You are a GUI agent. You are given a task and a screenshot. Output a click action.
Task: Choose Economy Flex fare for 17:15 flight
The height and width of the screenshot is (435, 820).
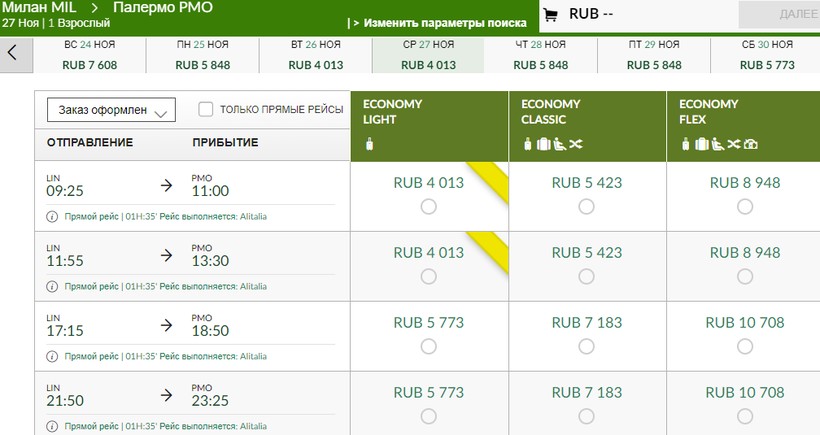[745, 346]
